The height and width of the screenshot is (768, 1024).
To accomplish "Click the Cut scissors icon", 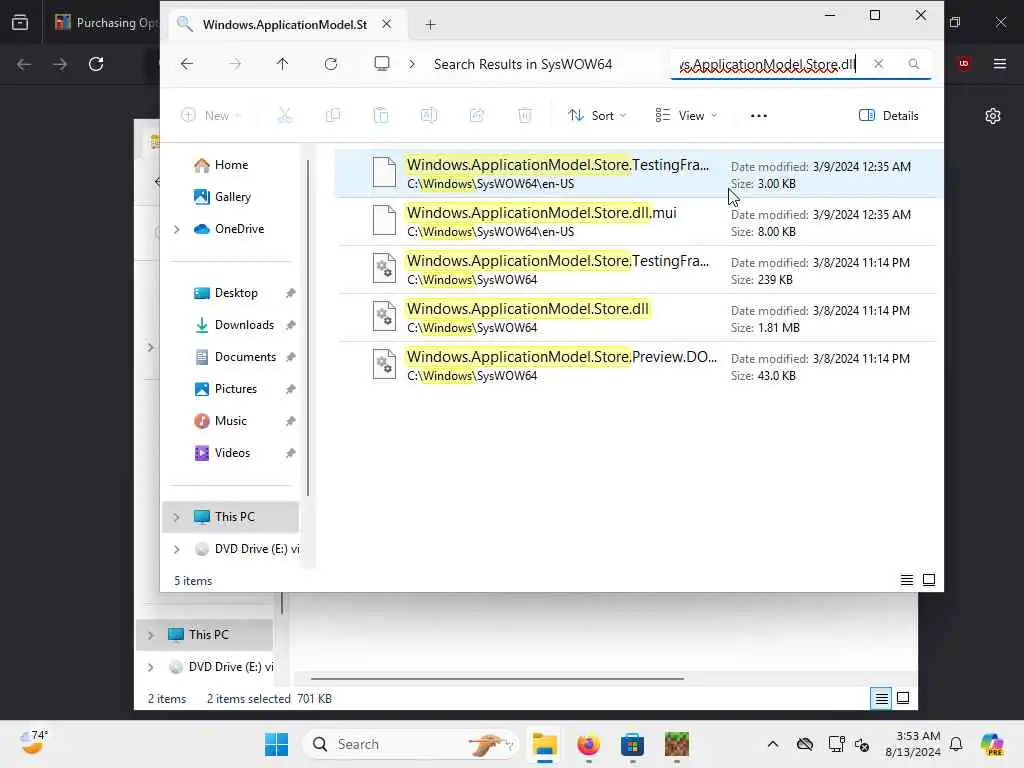I will pos(285,116).
